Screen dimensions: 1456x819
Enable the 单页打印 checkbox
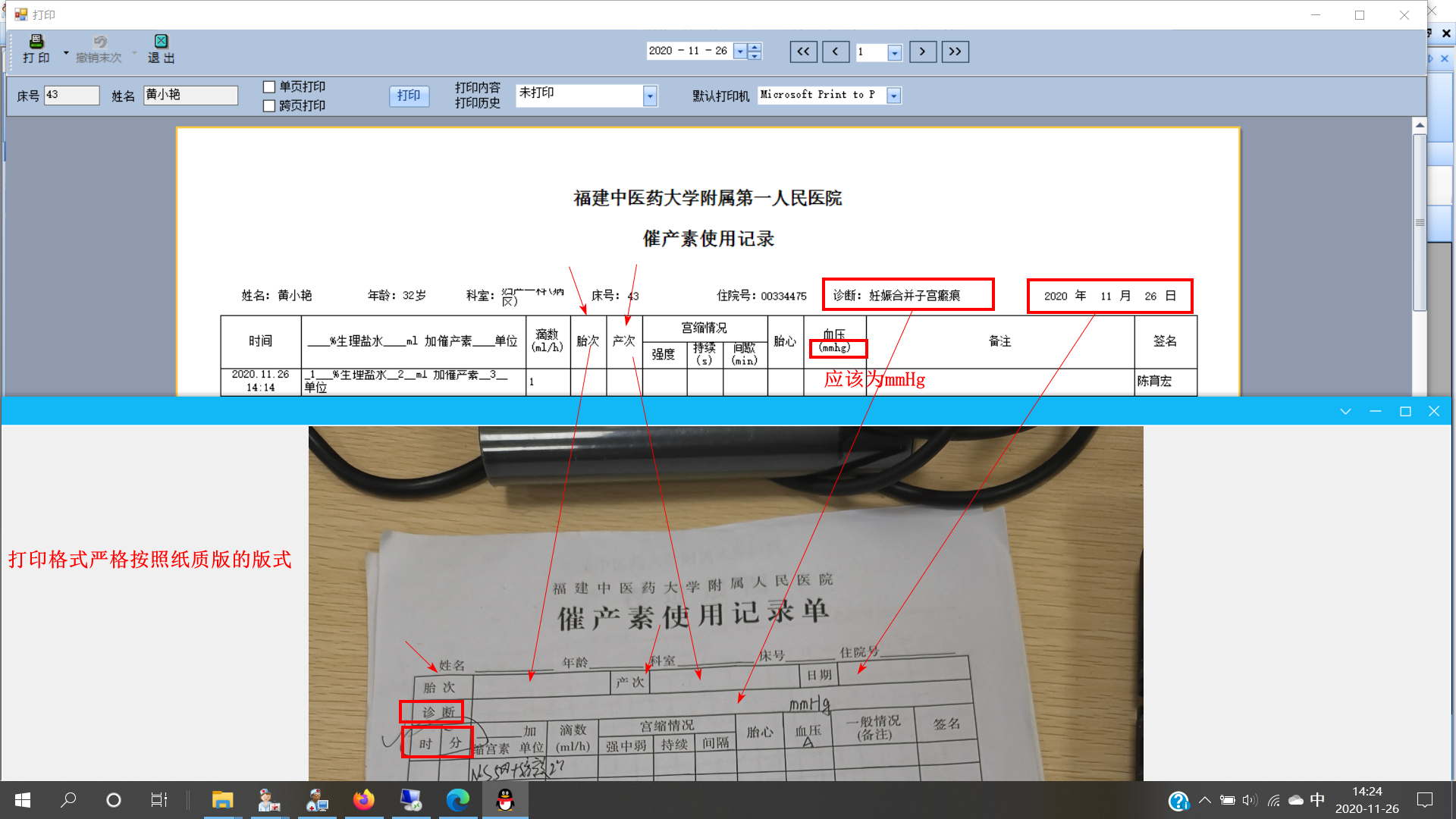[269, 87]
